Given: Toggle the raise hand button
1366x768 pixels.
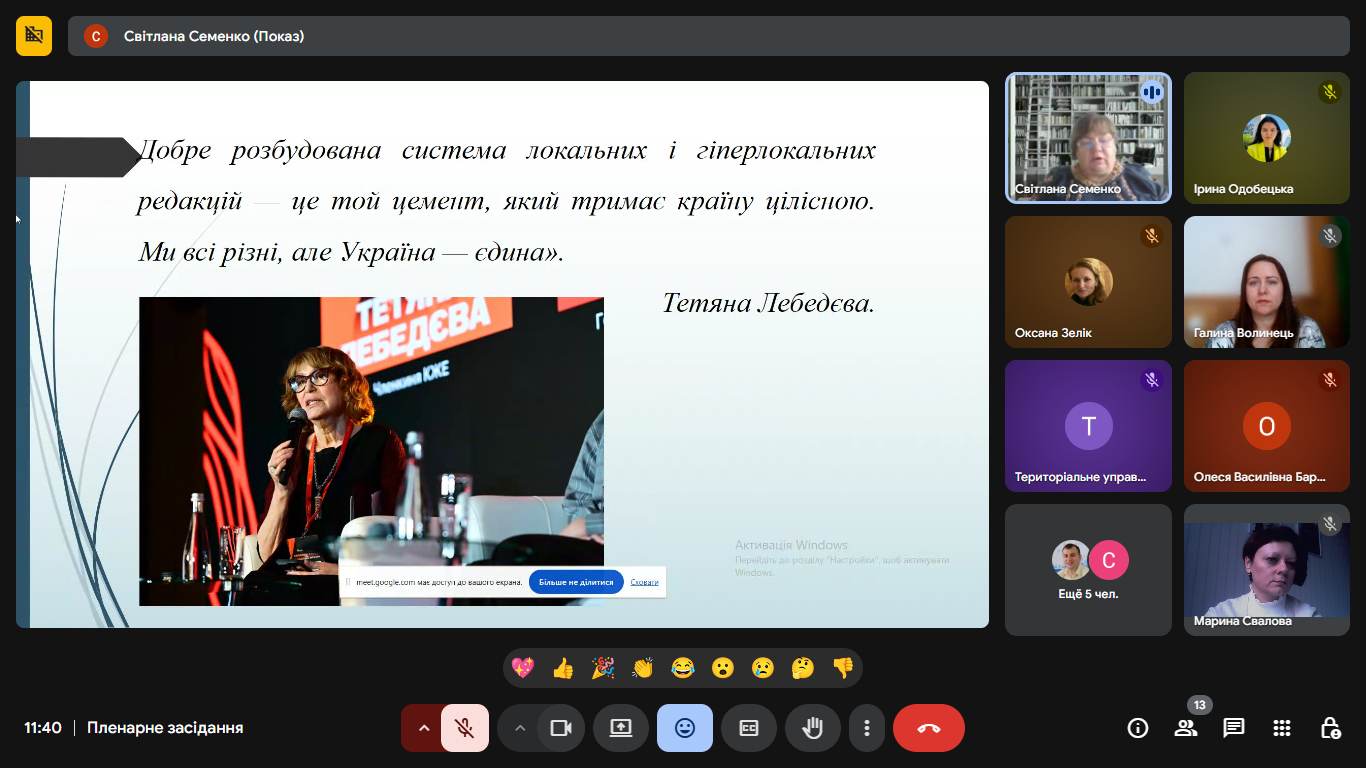Looking at the screenshot, I should click(x=813, y=728).
